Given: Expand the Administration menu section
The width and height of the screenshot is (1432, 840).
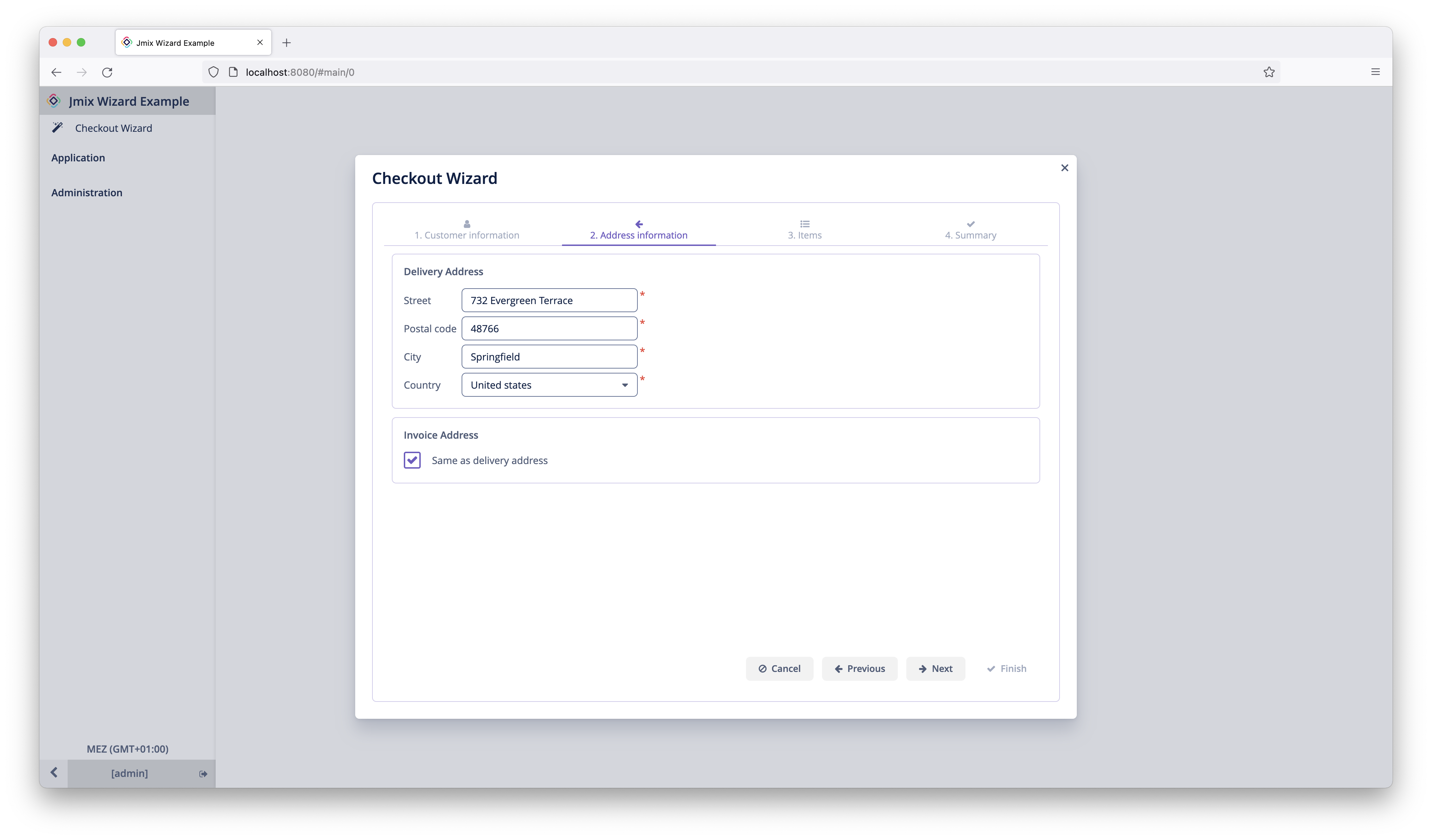Looking at the screenshot, I should tap(87, 193).
